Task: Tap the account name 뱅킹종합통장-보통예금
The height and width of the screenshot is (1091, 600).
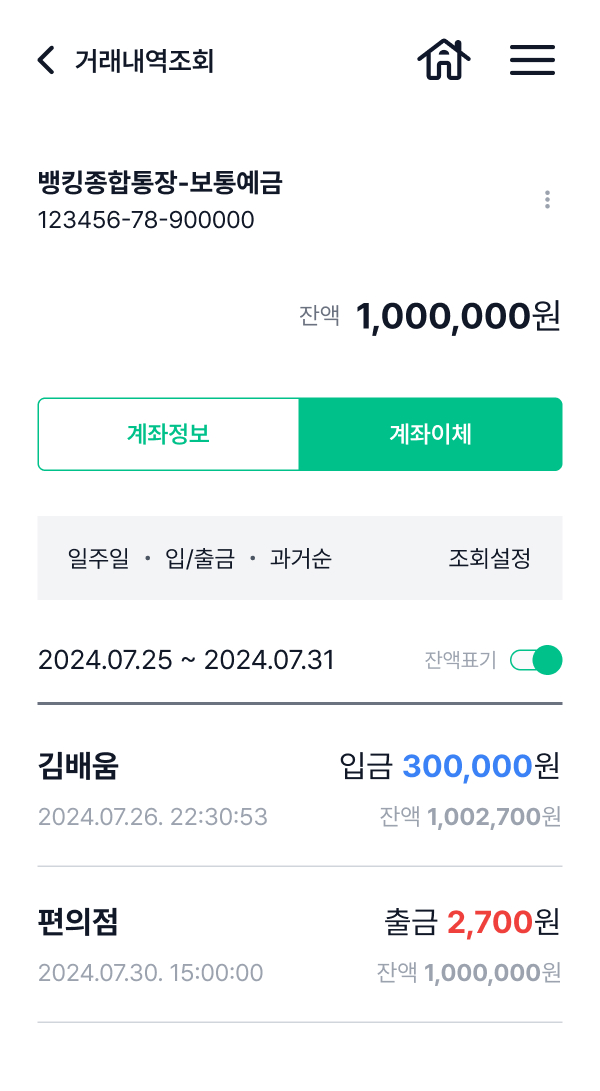Action: 160,184
